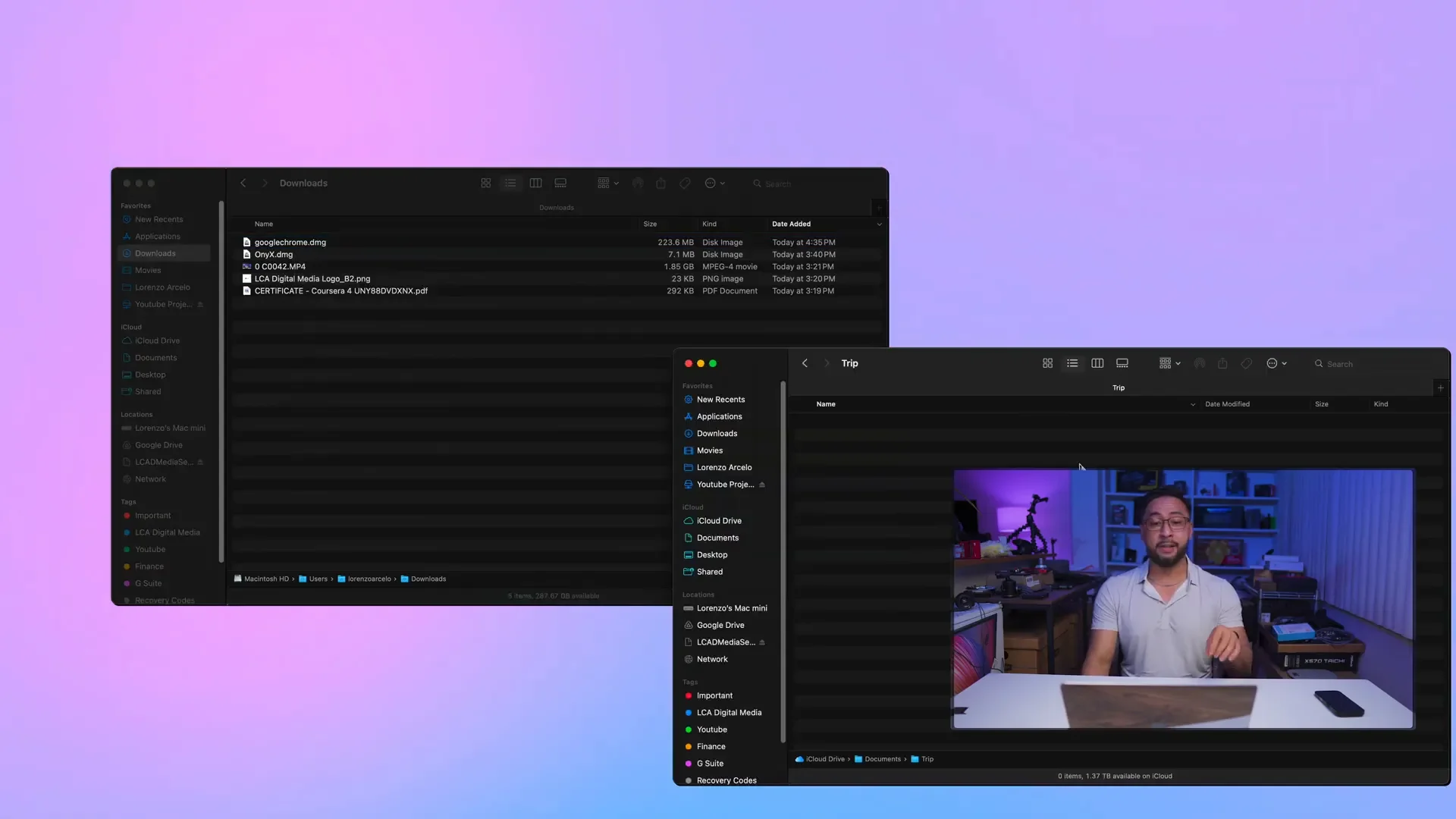Click the AirDrop icon in Trip window toolbar
Image resolution: width=1456 pixels, height=819 pixels.
pyautogui.click(x=1200, y=363)
